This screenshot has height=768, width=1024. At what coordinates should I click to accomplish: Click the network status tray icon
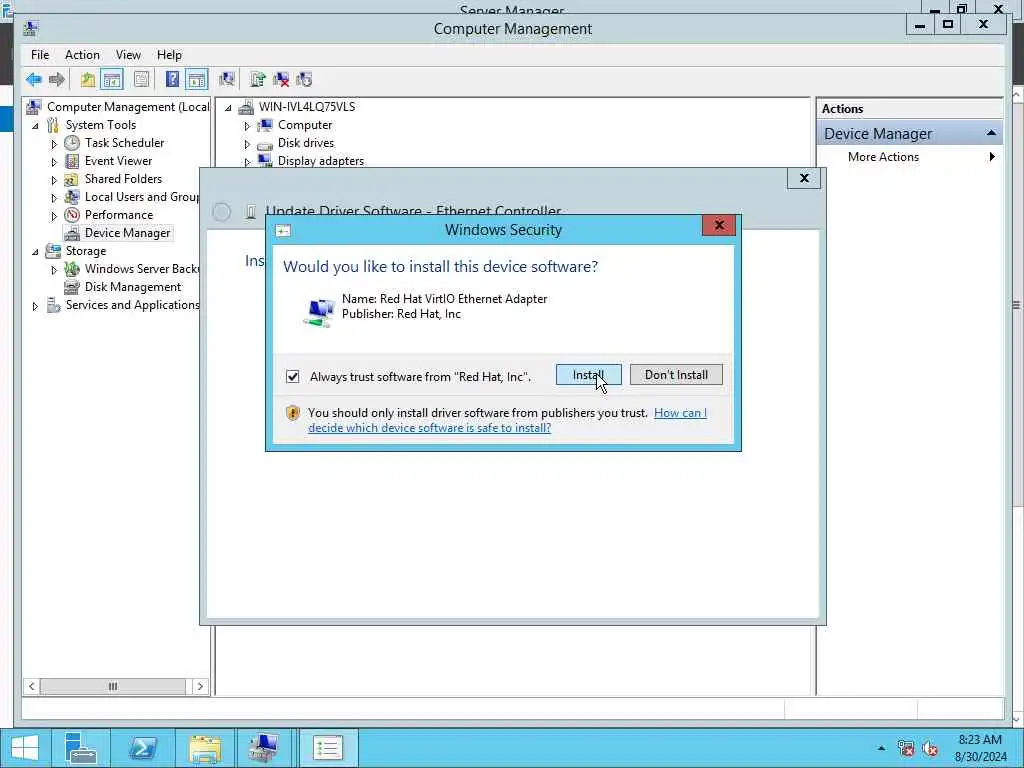point(905,748)
